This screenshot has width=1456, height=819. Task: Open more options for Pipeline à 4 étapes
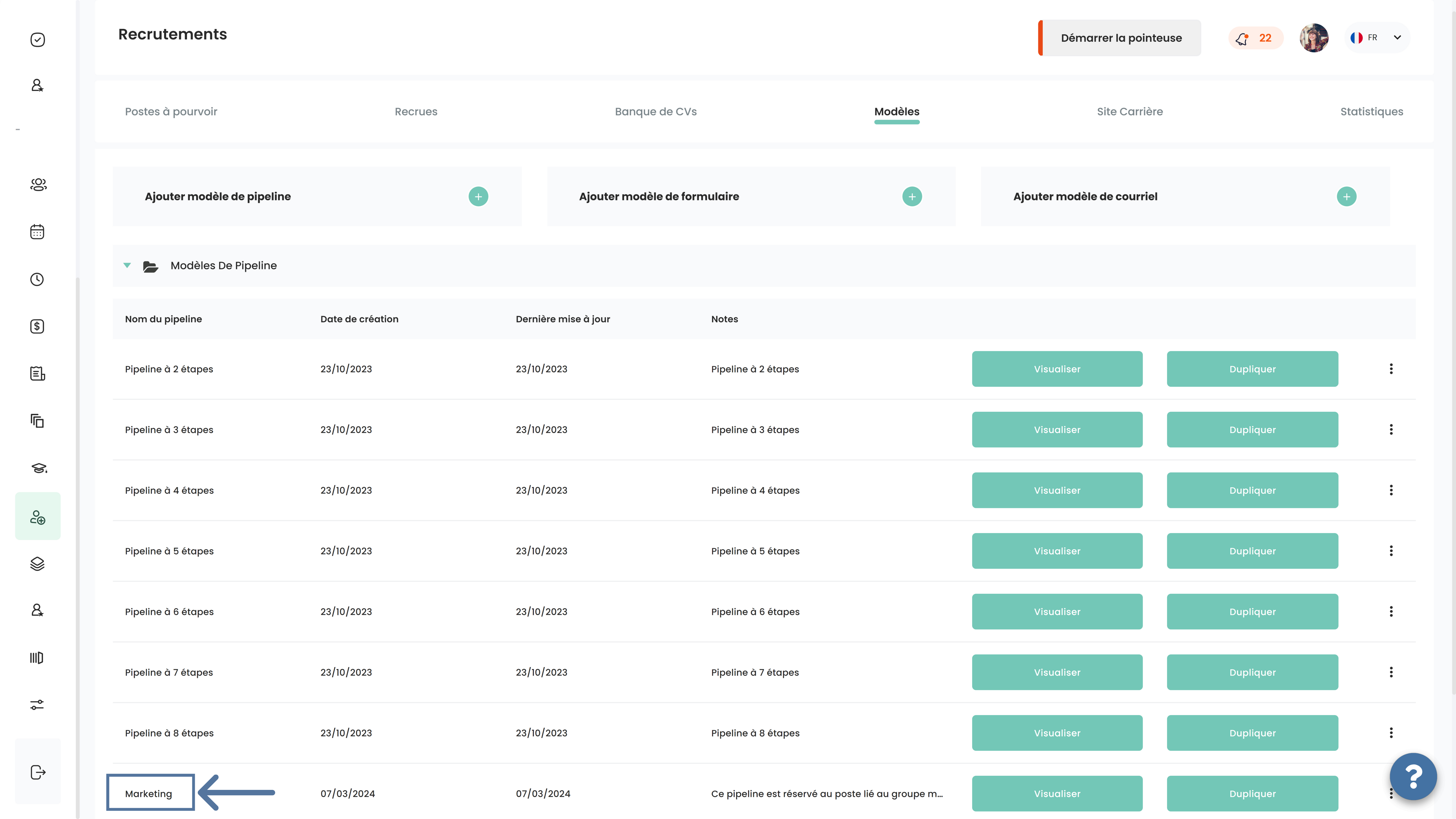point(1391,490)
